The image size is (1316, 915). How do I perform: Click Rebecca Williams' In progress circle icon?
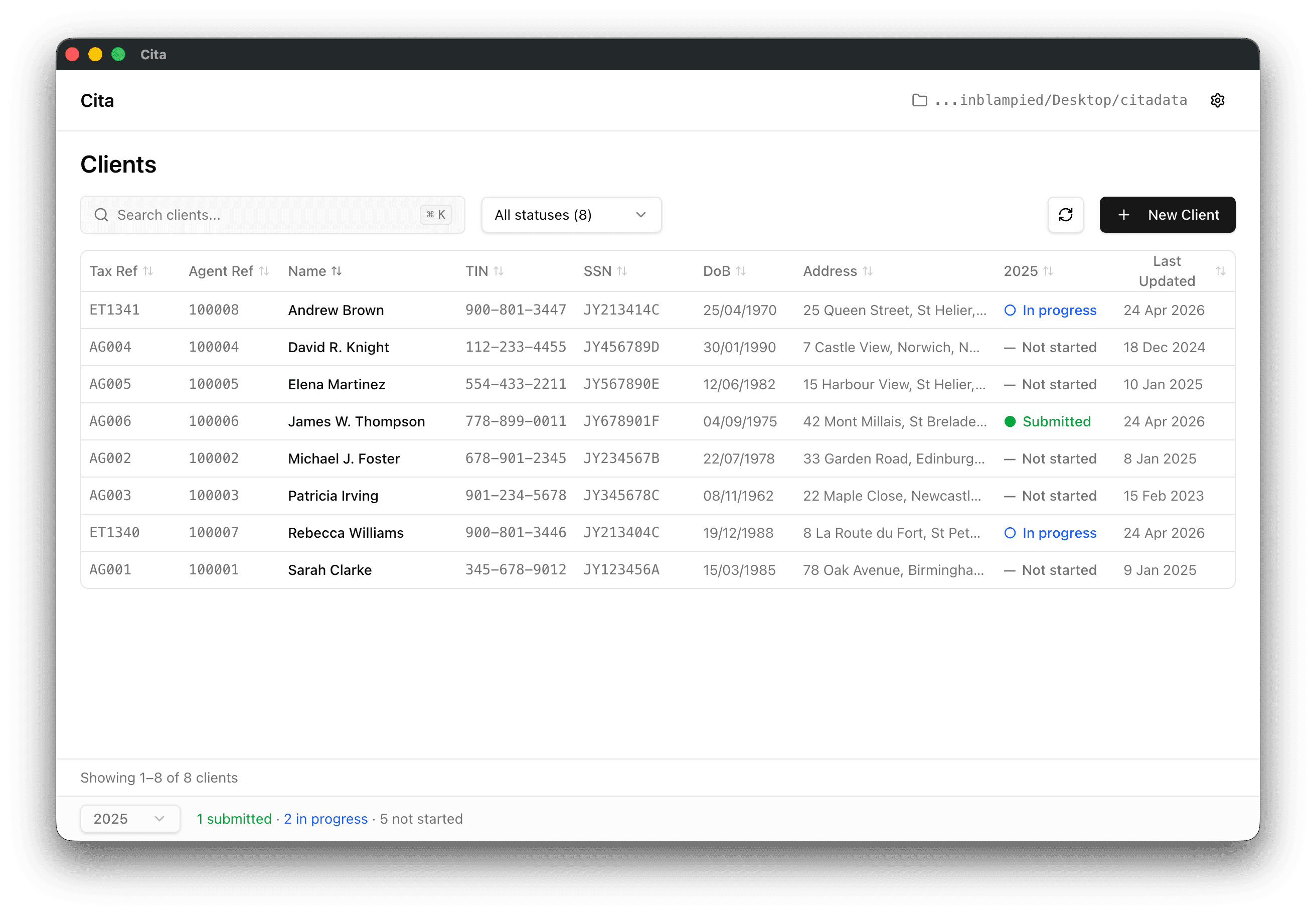coord(1010,533)
